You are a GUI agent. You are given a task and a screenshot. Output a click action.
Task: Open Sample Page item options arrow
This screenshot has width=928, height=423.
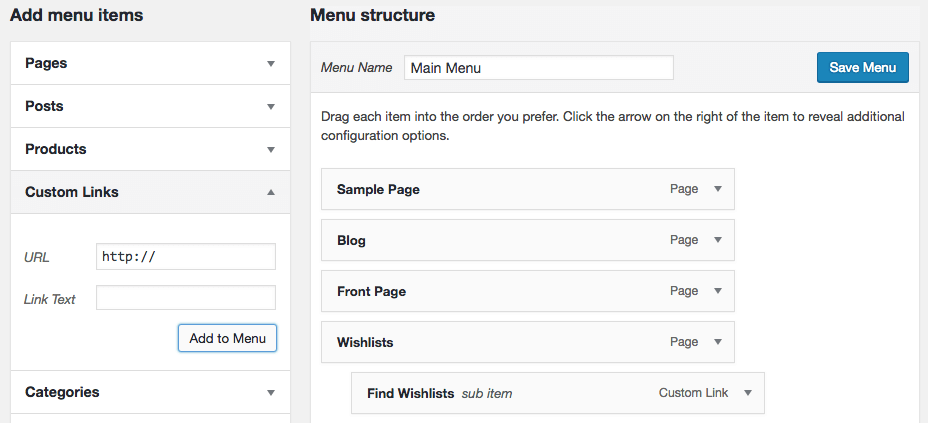[x=717, y=189]
